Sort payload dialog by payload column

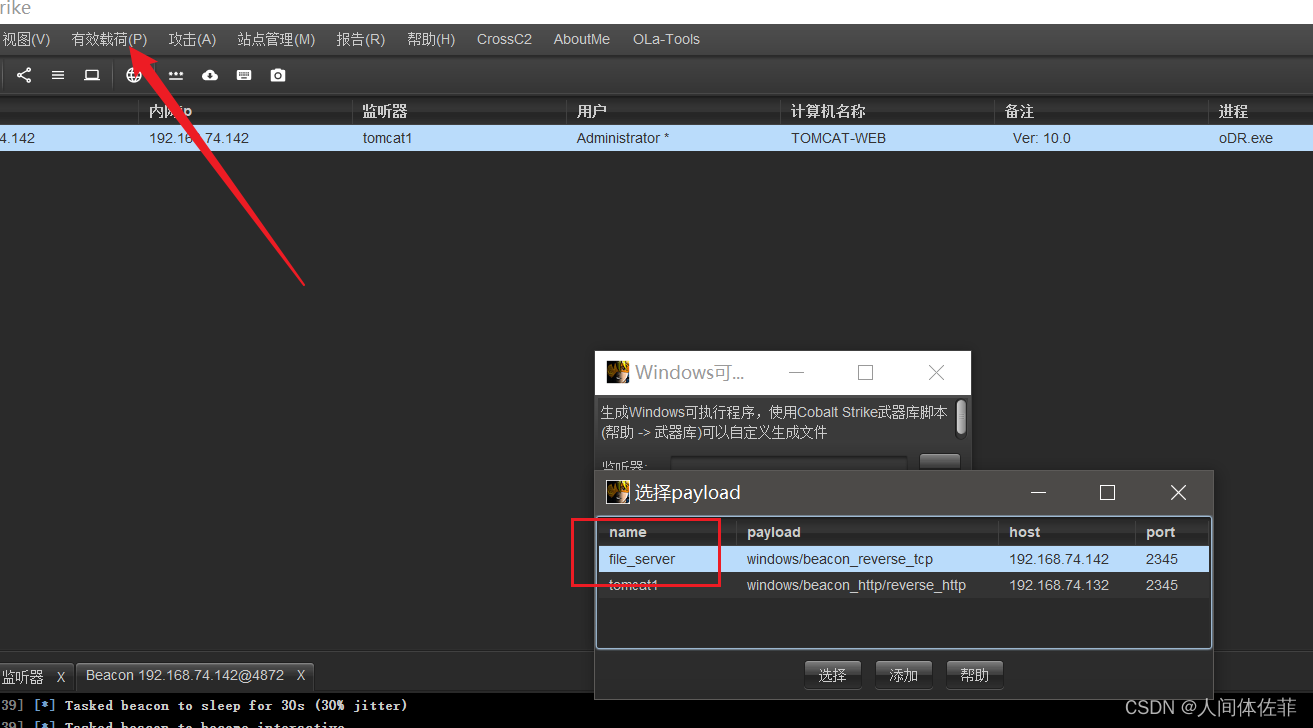pyautogui.click(x=866, y=532)
